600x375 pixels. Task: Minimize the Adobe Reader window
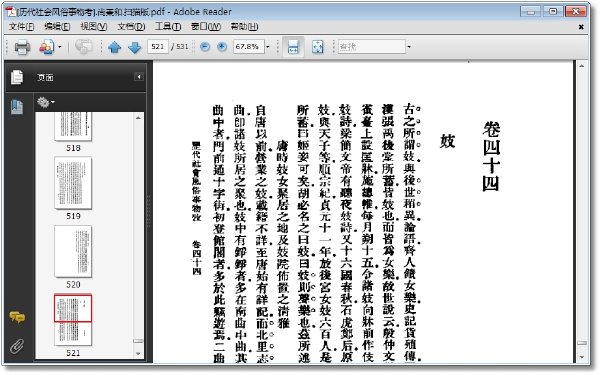click(530, 11)
